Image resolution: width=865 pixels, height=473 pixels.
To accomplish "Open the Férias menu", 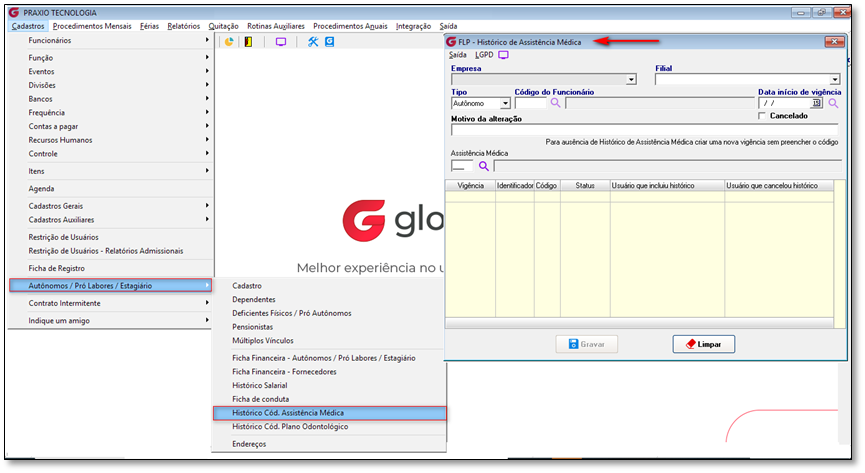I will (x=149, y=26).
